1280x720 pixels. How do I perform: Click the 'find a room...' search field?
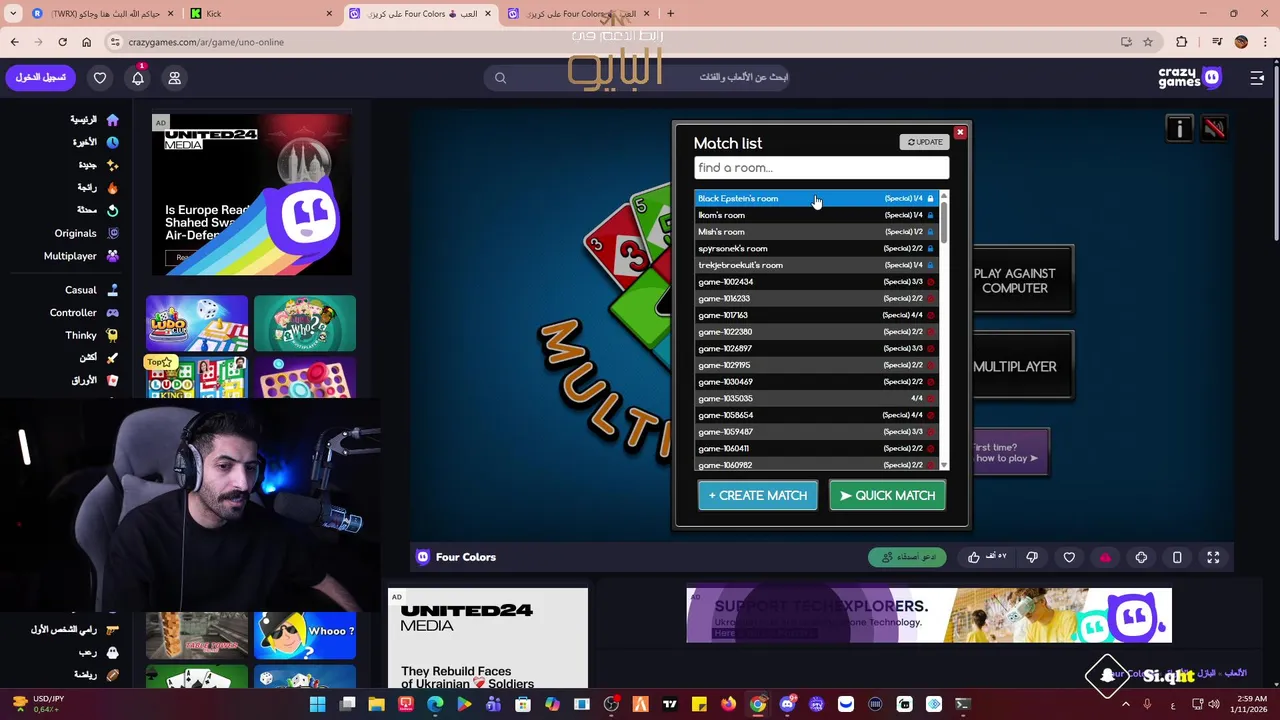pyautogui.click(x=821, y=168)
